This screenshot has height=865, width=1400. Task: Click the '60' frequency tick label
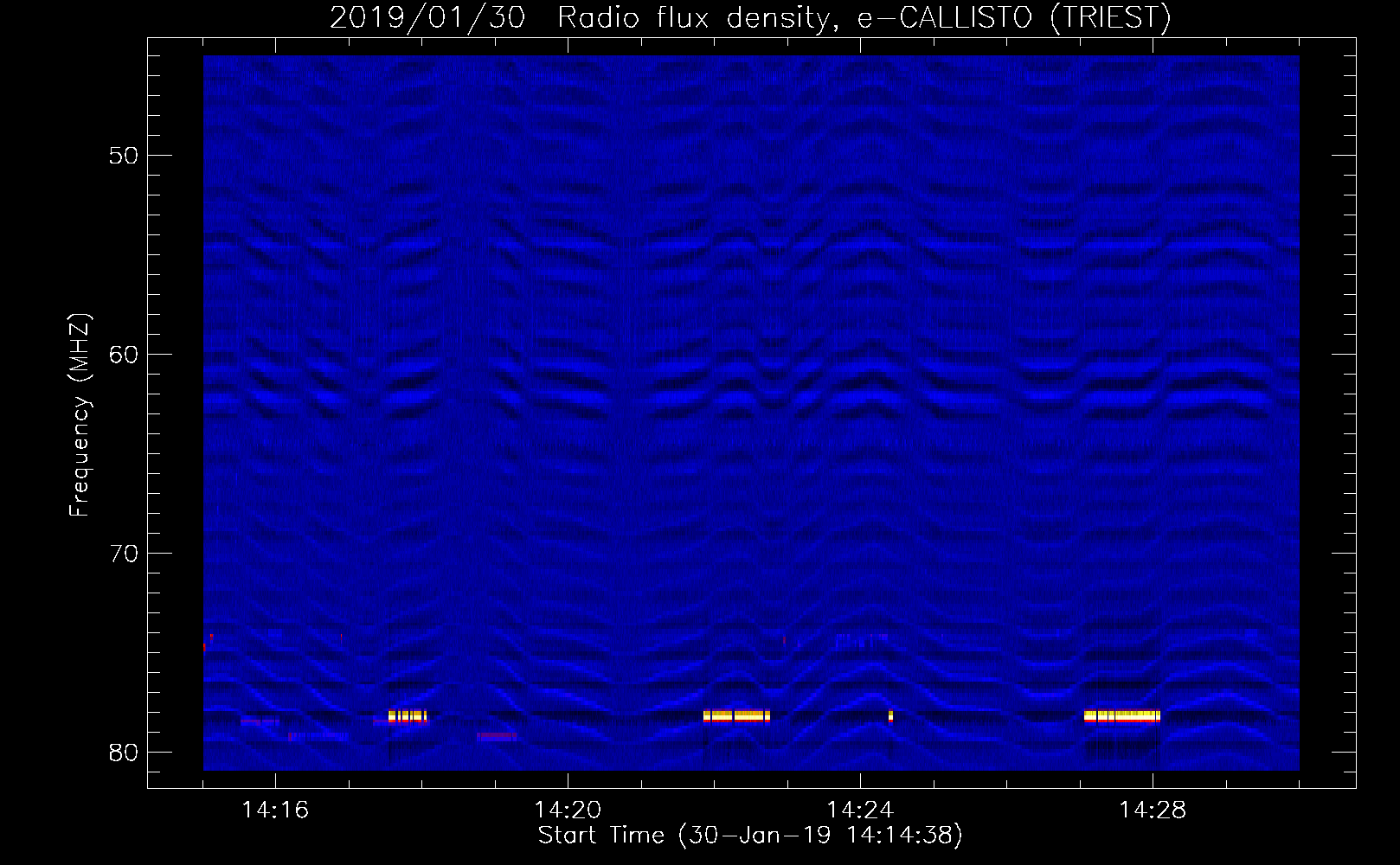(124, 355)
